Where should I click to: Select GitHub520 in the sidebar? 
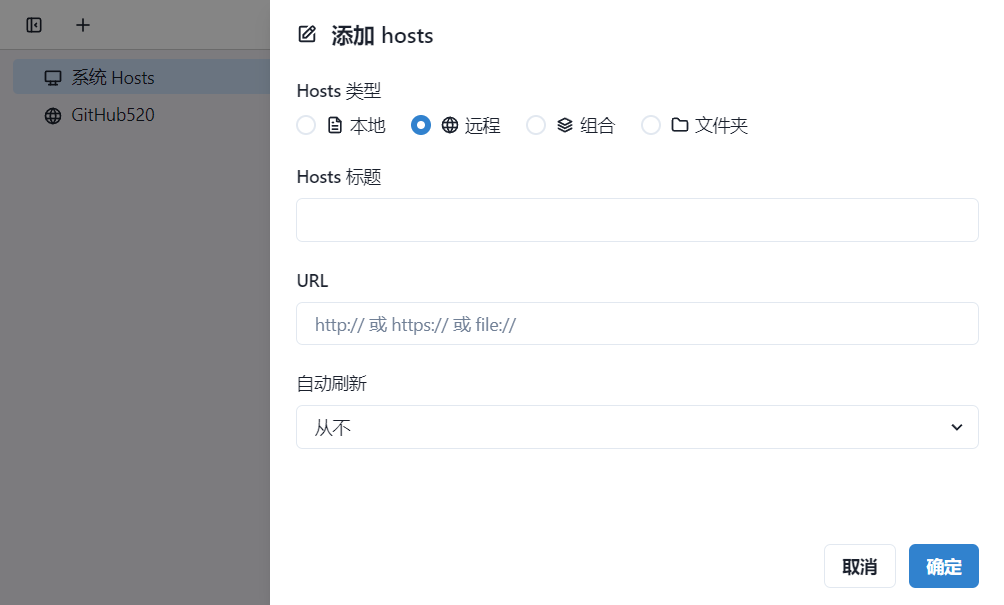[142, 115]
